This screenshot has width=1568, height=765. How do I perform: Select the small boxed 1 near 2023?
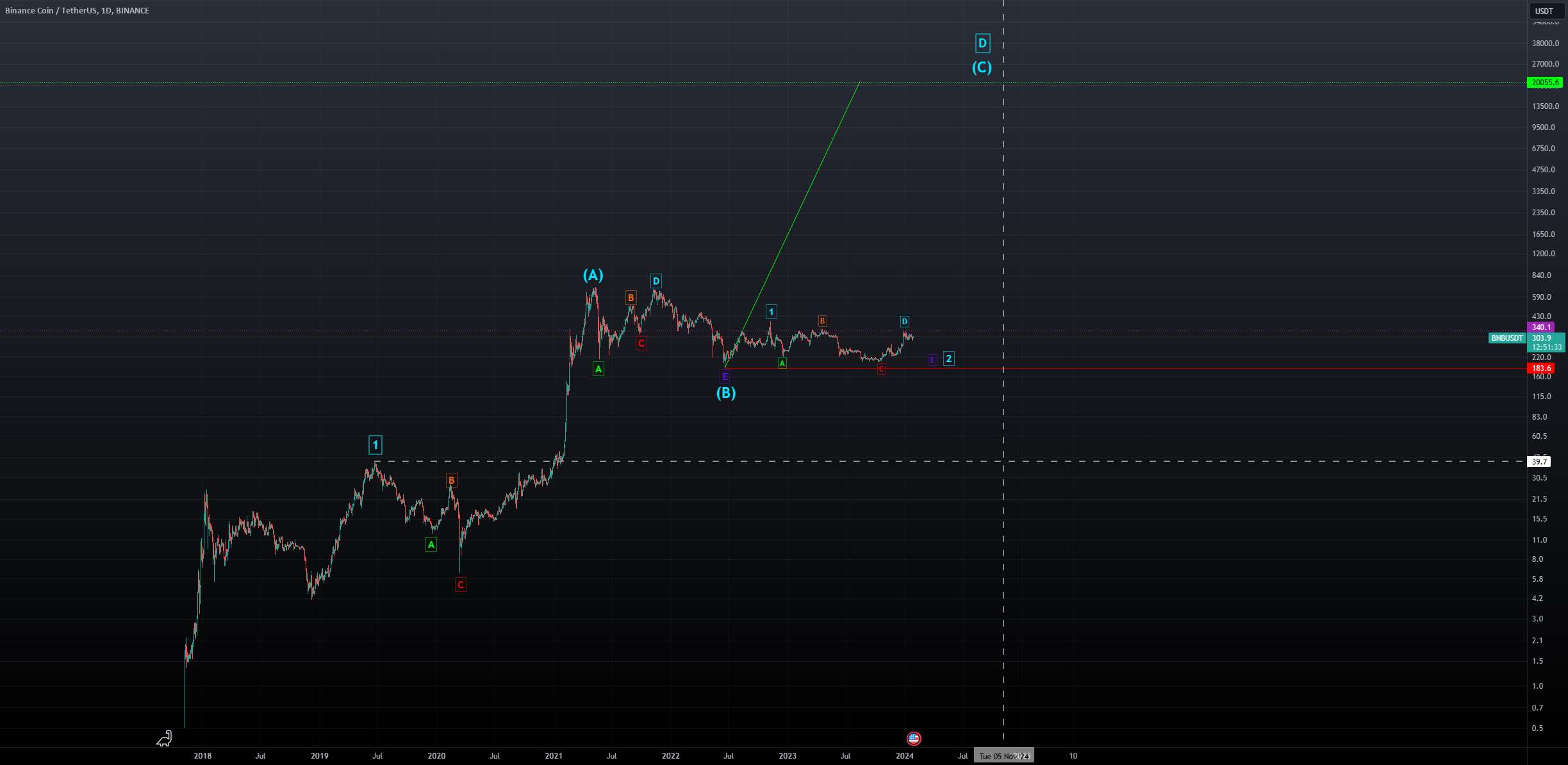click(772, 312)
